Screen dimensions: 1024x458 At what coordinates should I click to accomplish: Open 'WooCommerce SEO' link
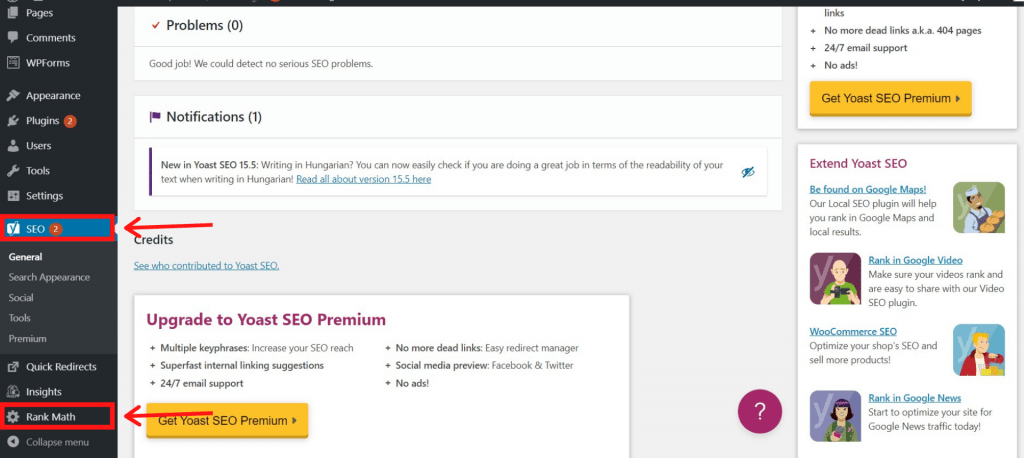(x=854, y=331)
